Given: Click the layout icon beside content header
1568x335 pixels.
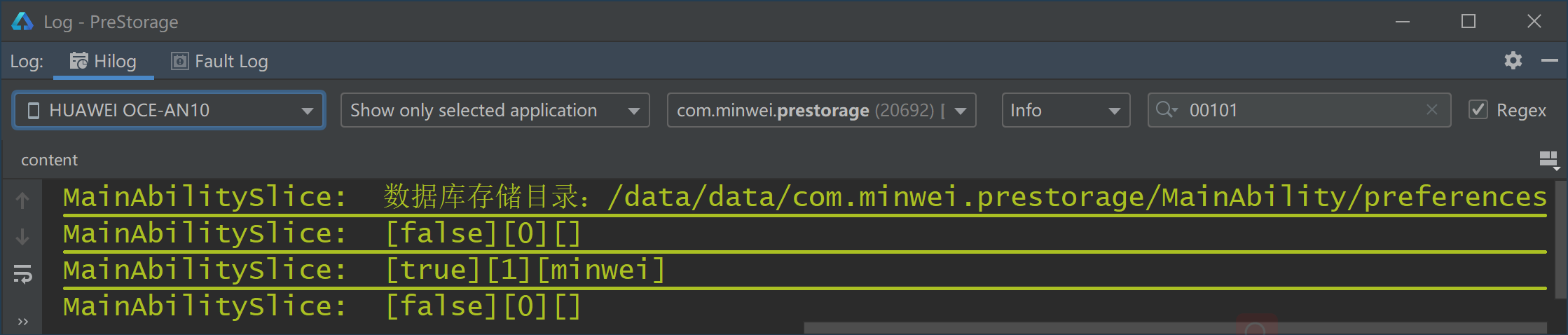Looking at the screenshot, I should click(x=1548, y=160).
